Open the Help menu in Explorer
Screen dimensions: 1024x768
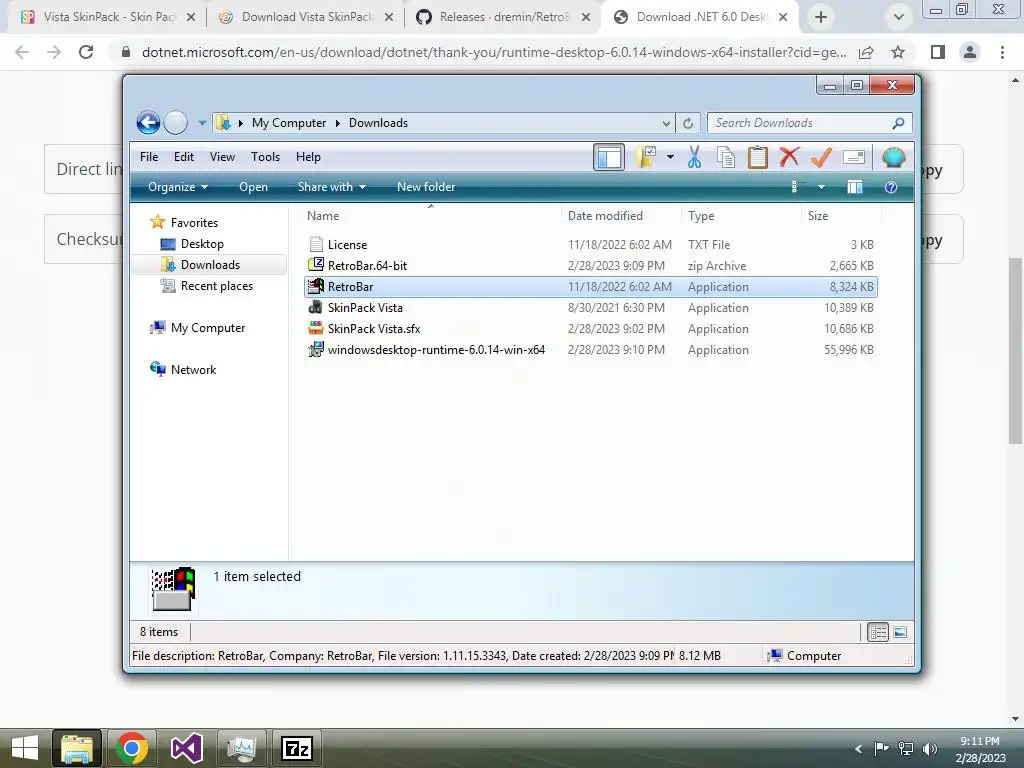pos(308,157)
